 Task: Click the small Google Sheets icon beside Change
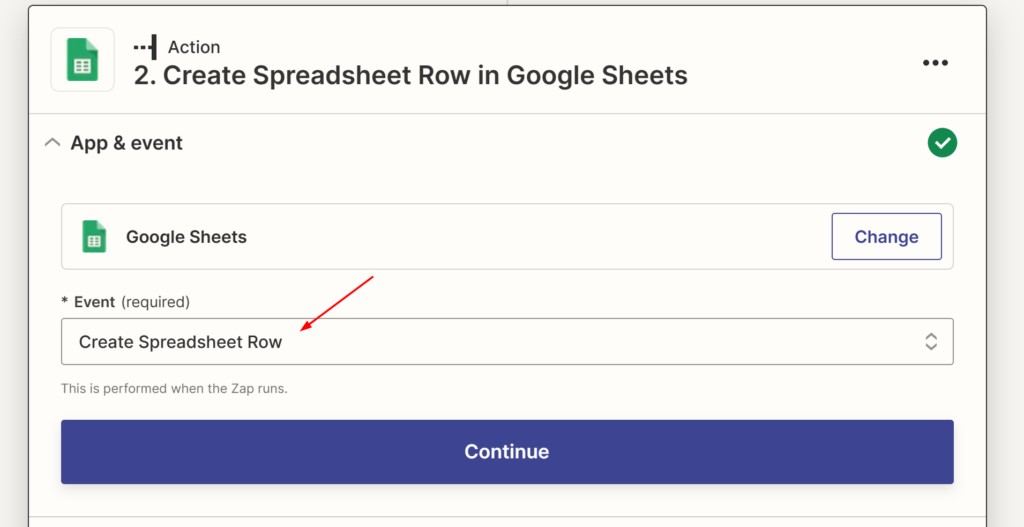click(x=94, y=237)
